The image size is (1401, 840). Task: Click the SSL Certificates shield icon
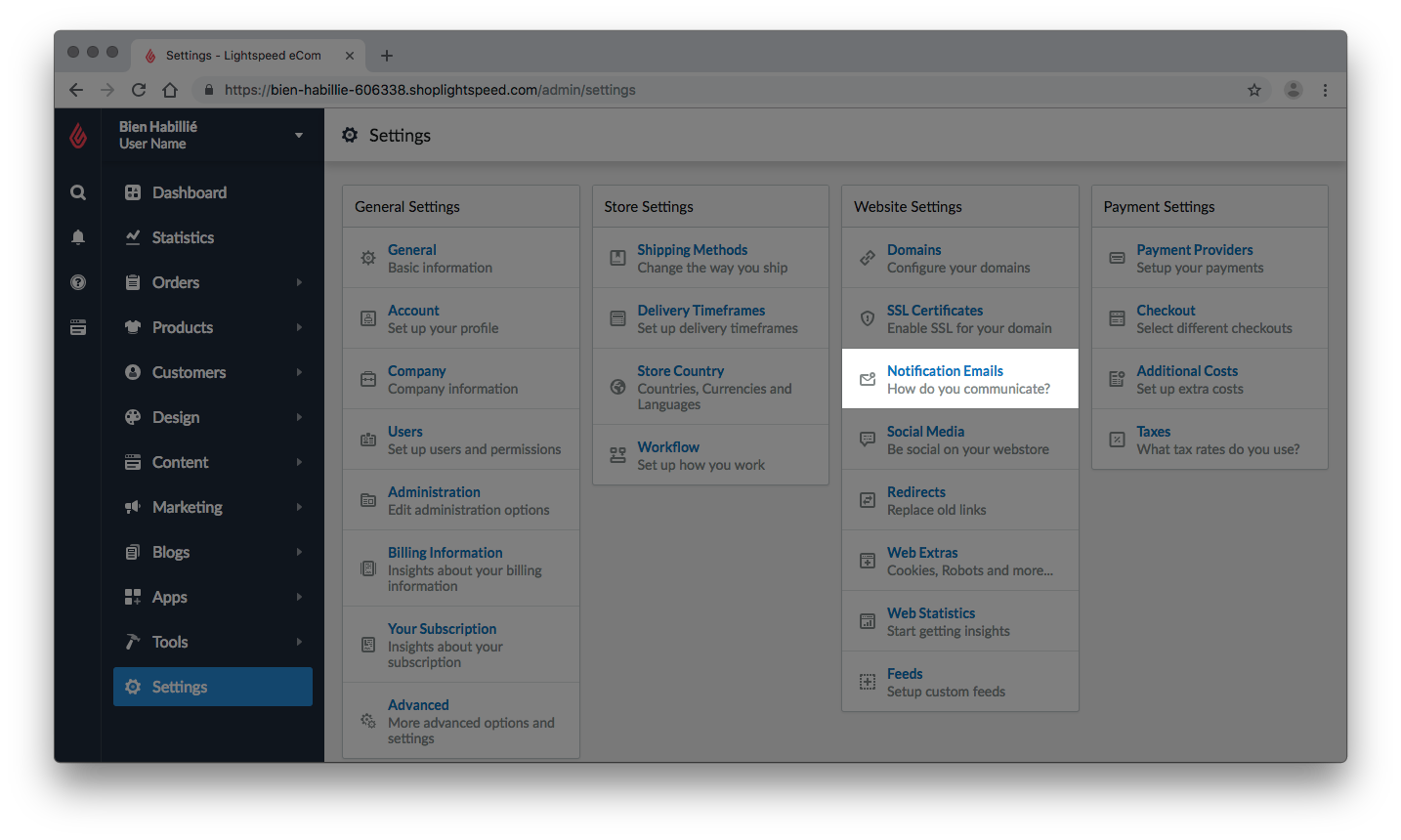click(868, 318)
